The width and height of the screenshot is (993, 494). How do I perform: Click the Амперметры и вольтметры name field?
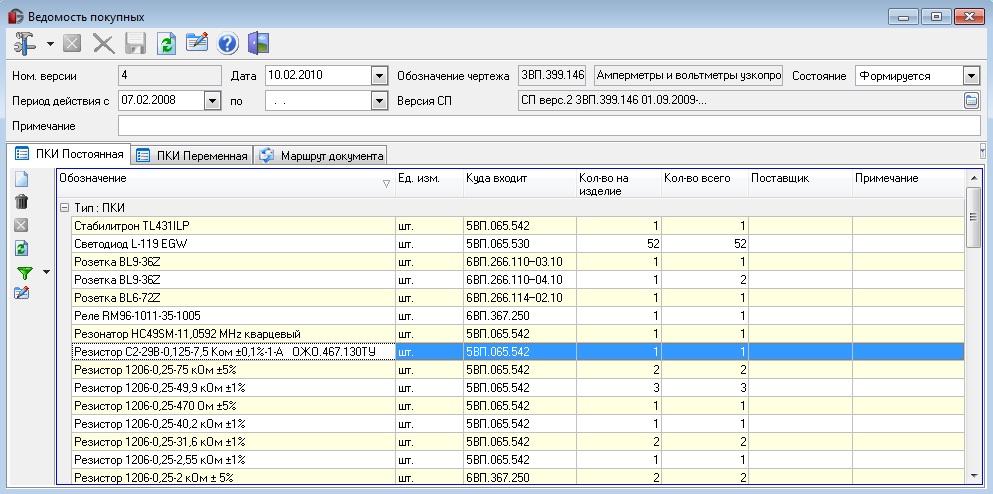point(688,75)
